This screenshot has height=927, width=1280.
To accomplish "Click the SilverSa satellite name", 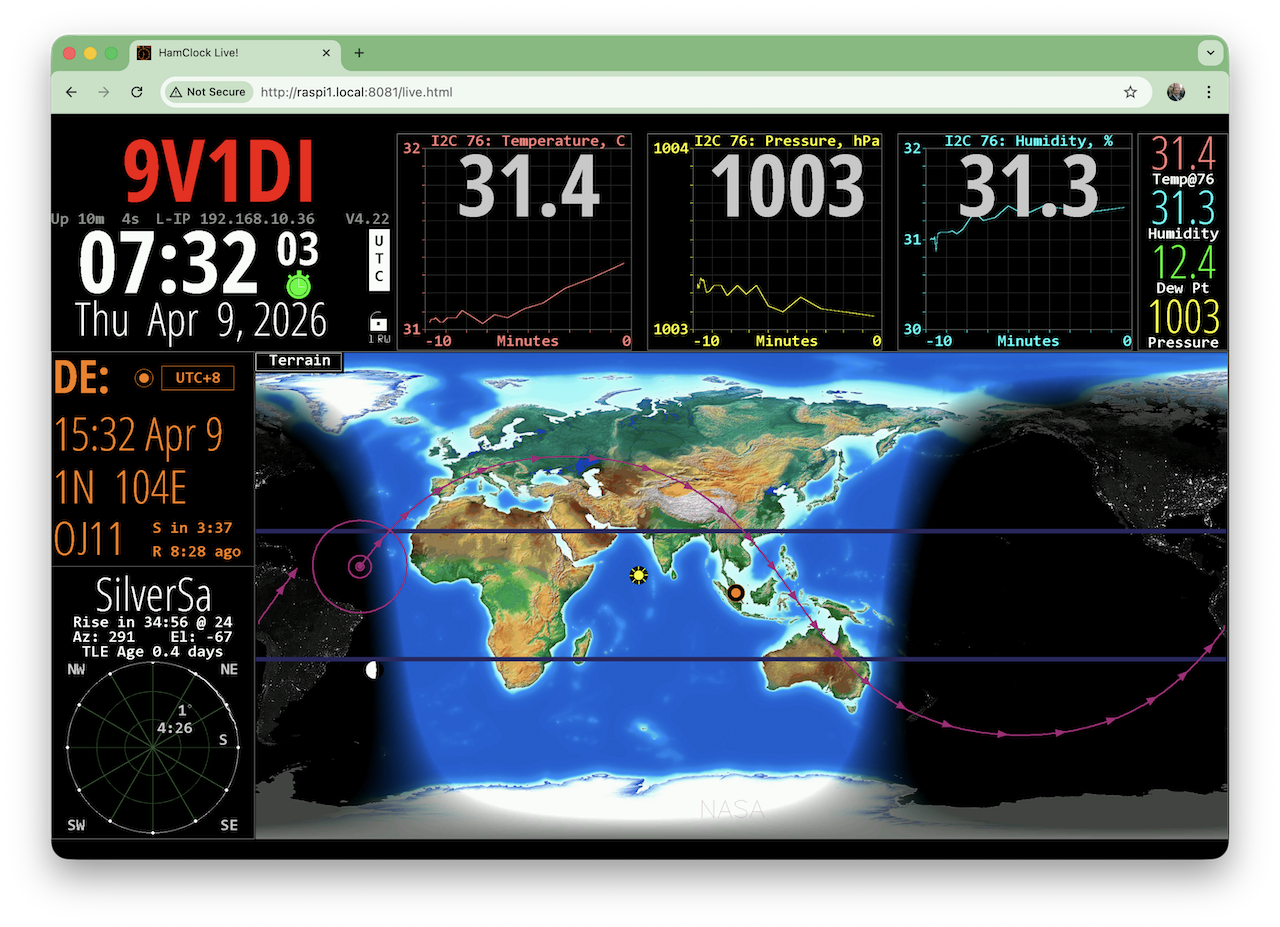I will 153,596.
